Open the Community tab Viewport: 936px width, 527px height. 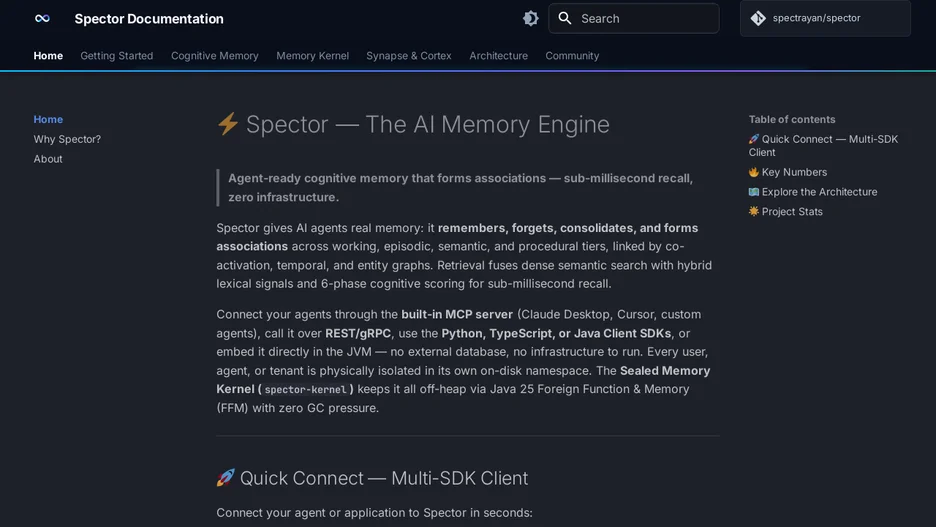572,56
